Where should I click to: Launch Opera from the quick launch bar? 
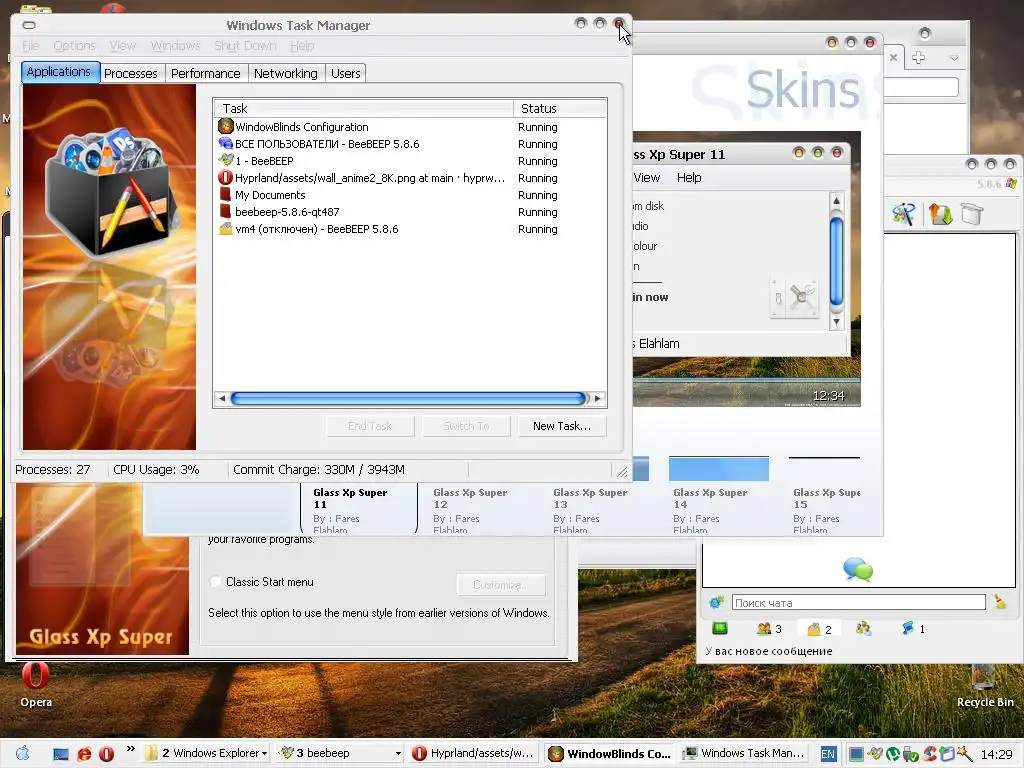(x=106, y=754)
